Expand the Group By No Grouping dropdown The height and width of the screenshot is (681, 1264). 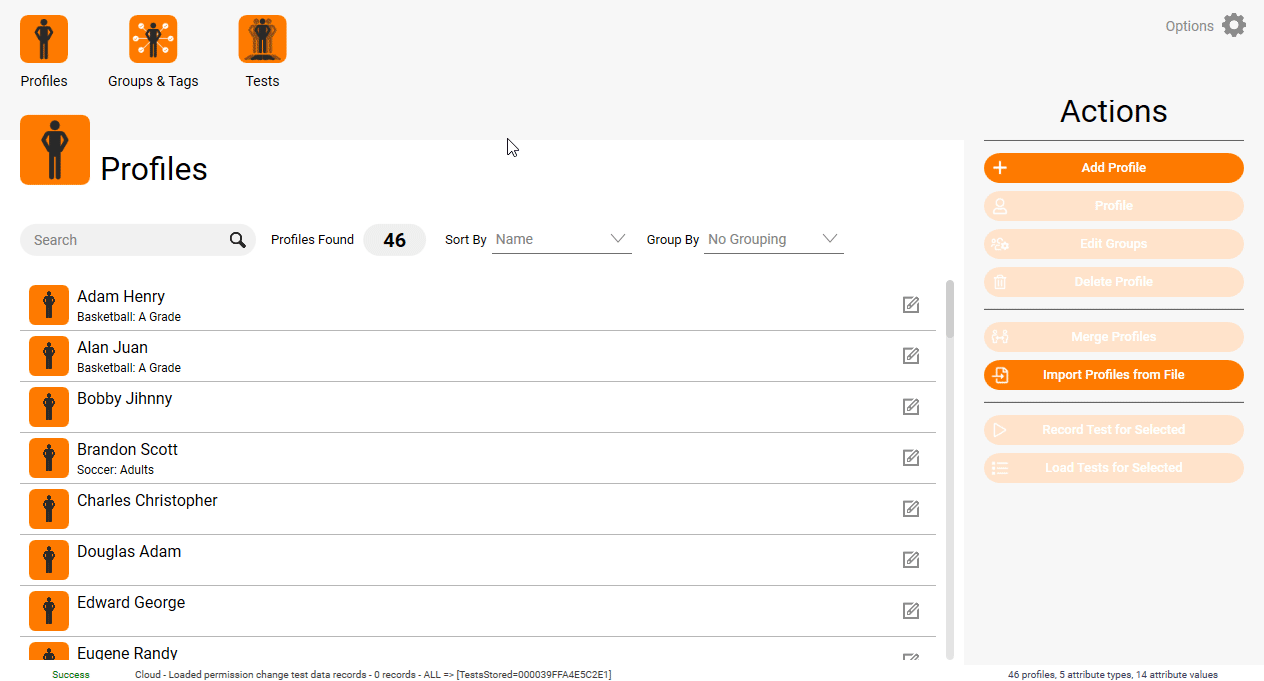pyautogui.click(x=773, y=239)
